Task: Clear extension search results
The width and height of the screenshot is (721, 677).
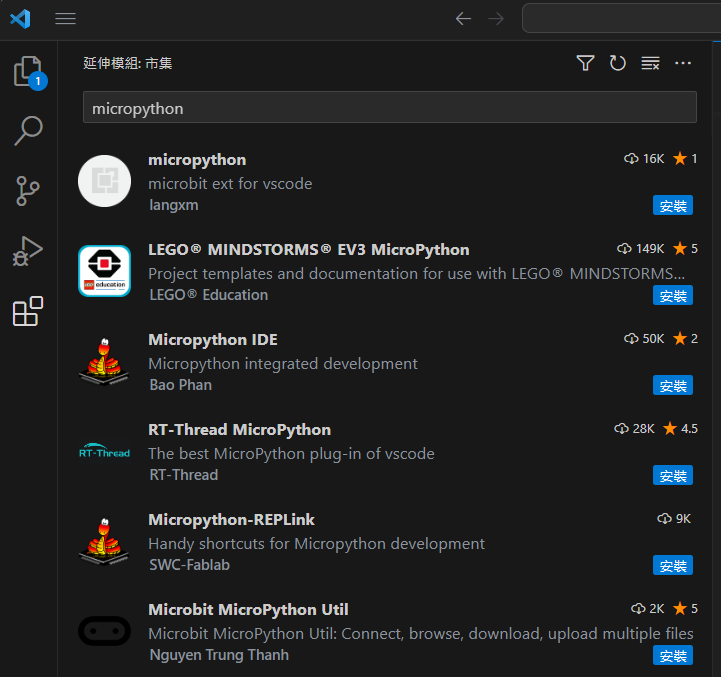Action: click(650, 63)
